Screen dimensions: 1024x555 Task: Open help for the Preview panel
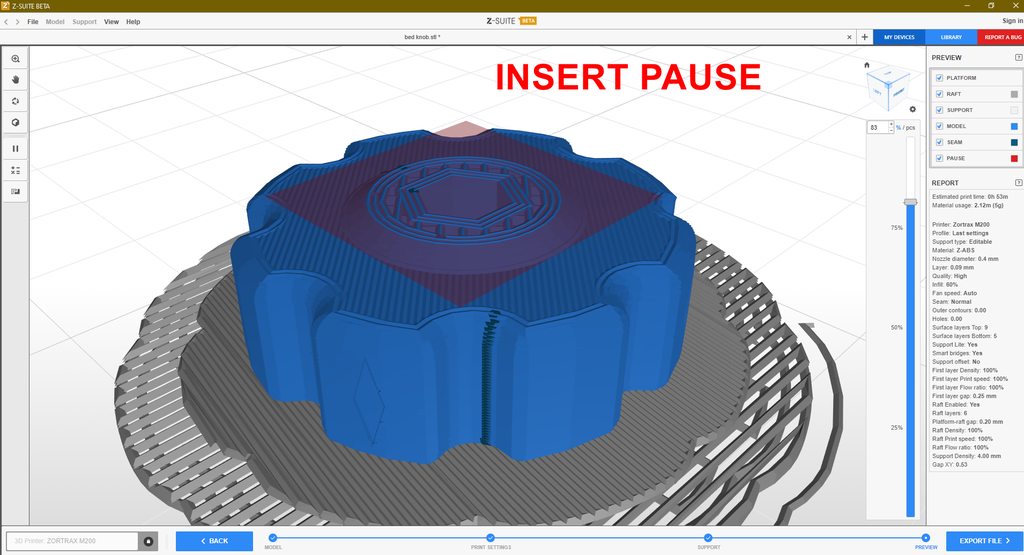tap(1017, 58)
